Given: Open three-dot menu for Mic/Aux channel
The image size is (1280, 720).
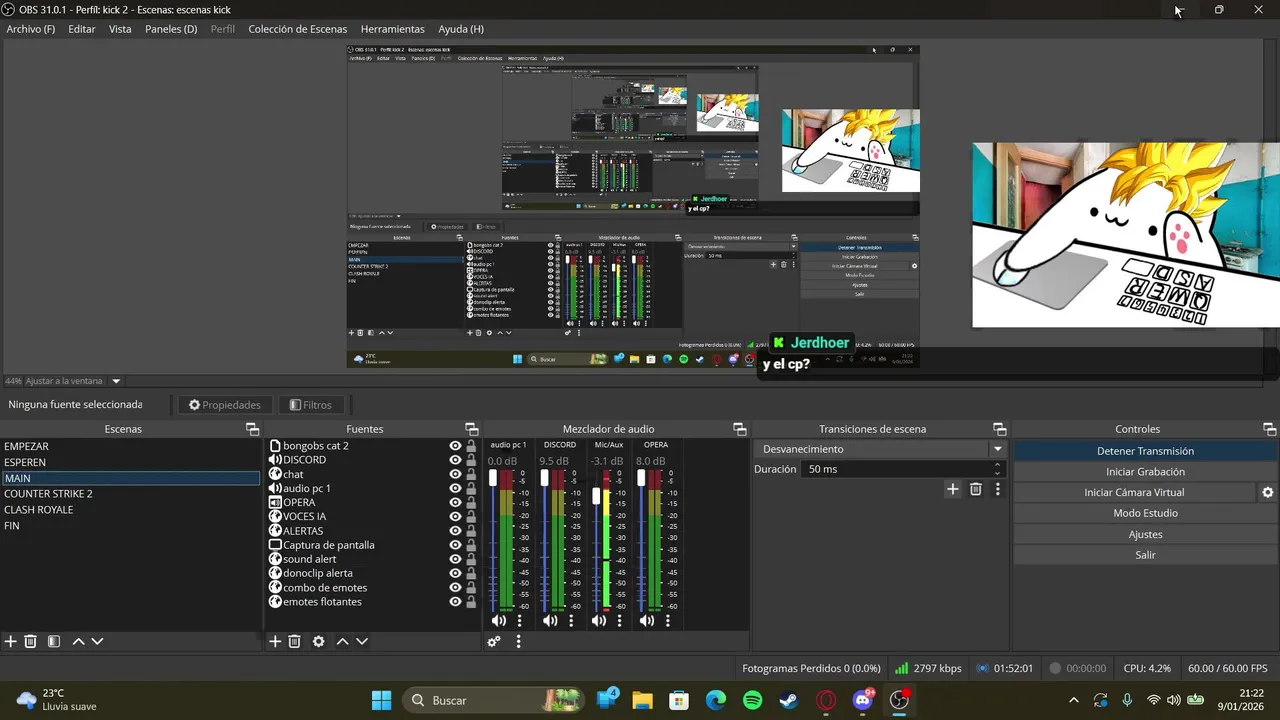Looking at the screenshot, I should 619,621.
